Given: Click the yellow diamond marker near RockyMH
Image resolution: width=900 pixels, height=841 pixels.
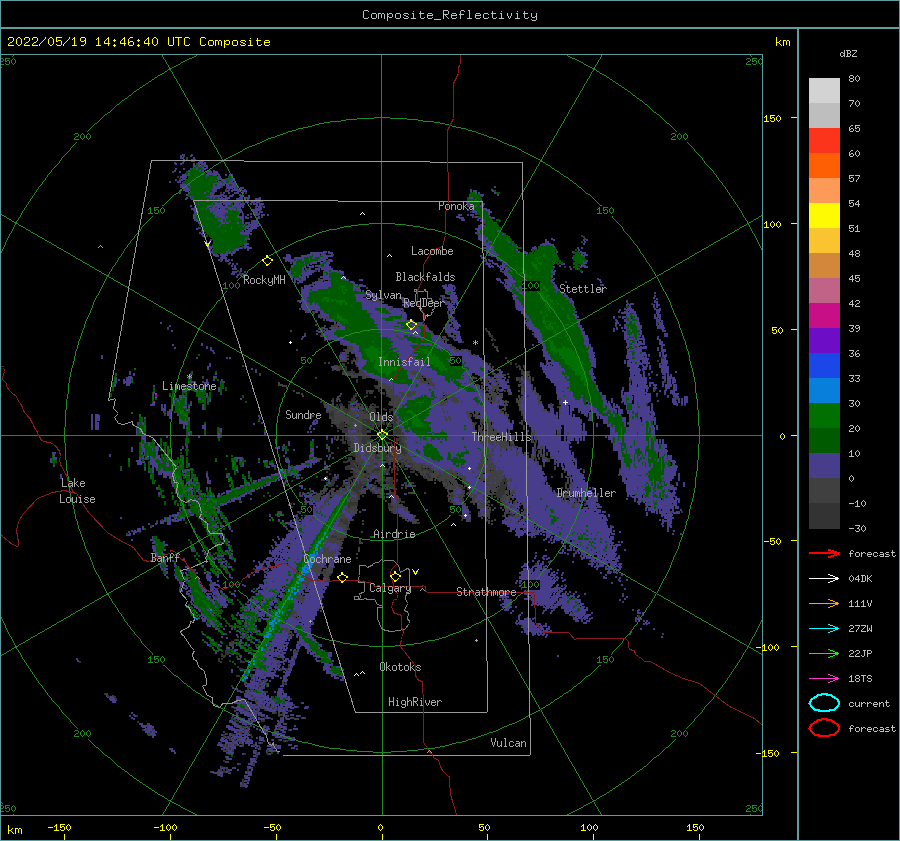Looking at the screenshot, I should point(267,261).
